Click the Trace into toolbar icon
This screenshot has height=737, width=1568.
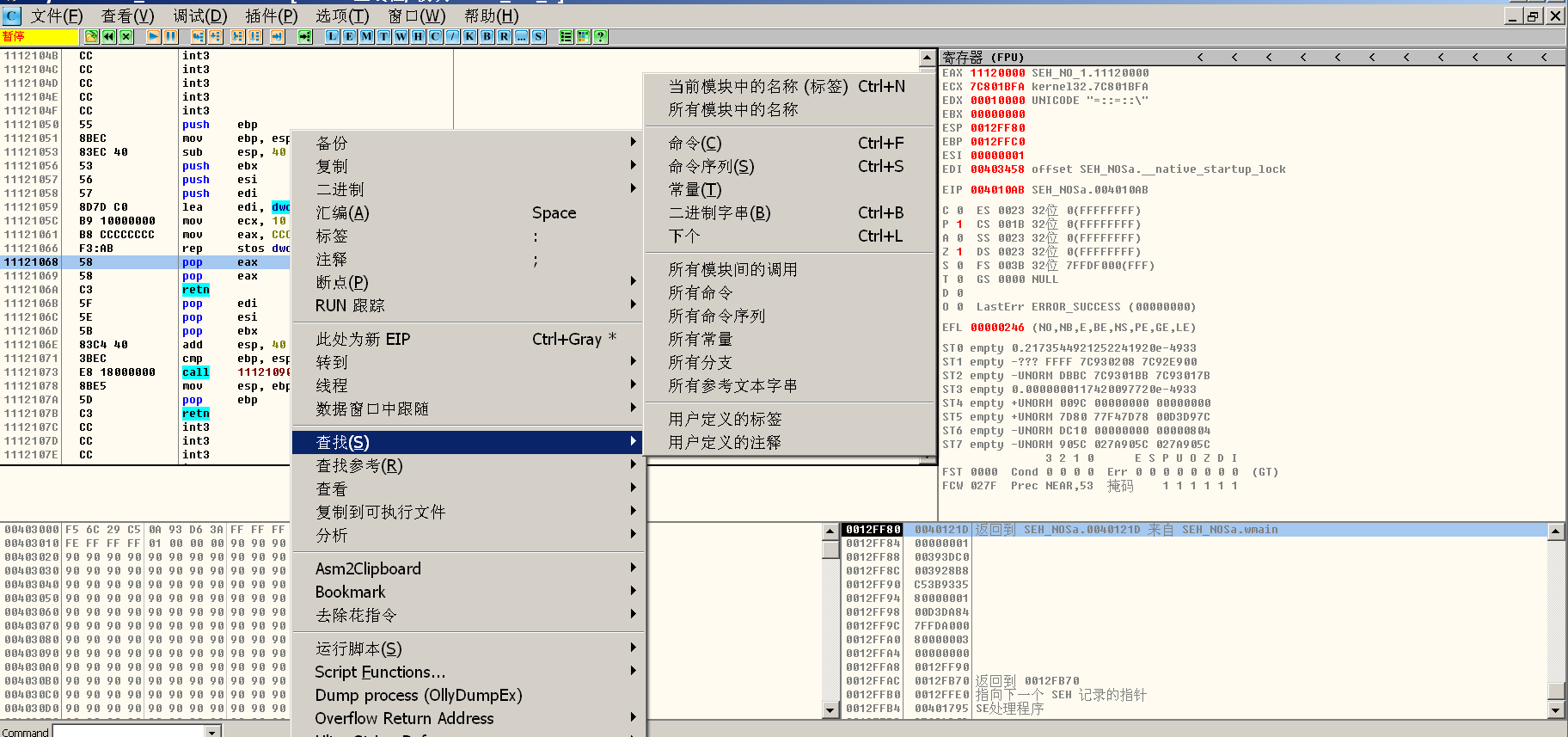[x=237, y=36]
